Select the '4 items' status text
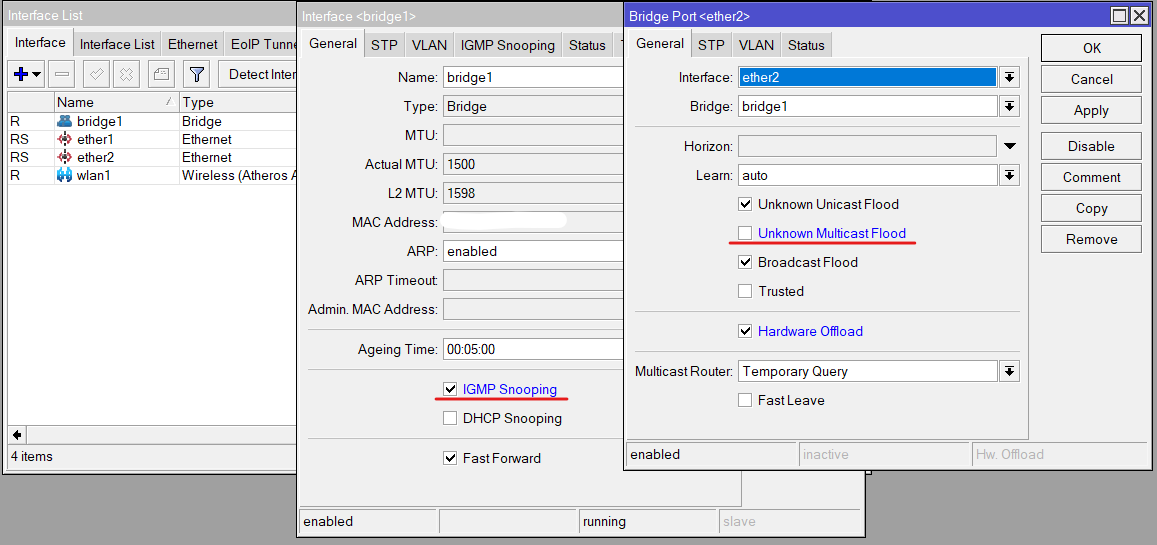The image size is (1157, 545). point(32,457)
